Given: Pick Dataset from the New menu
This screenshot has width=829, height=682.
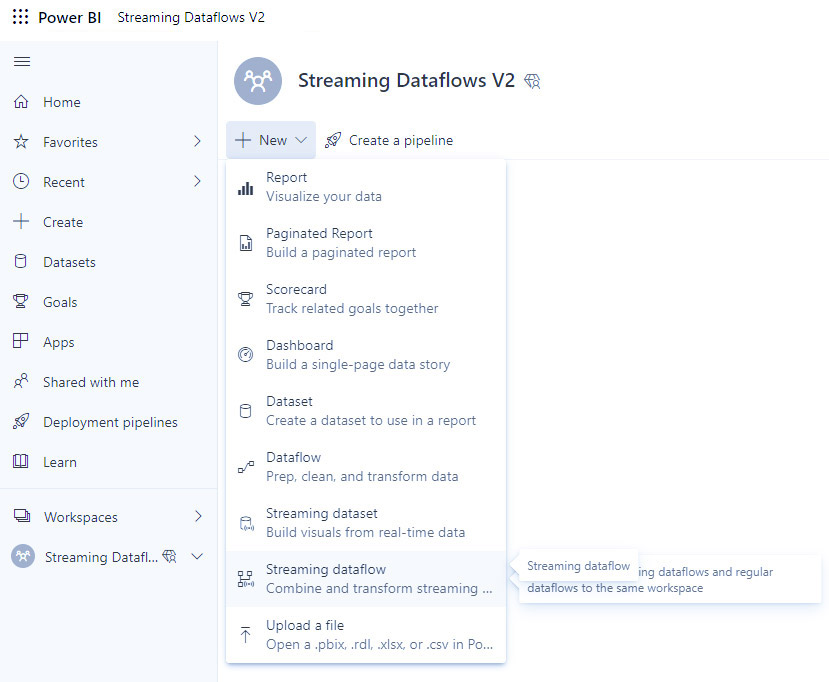Looking at the screenshot, I should [x=366, y=411].
